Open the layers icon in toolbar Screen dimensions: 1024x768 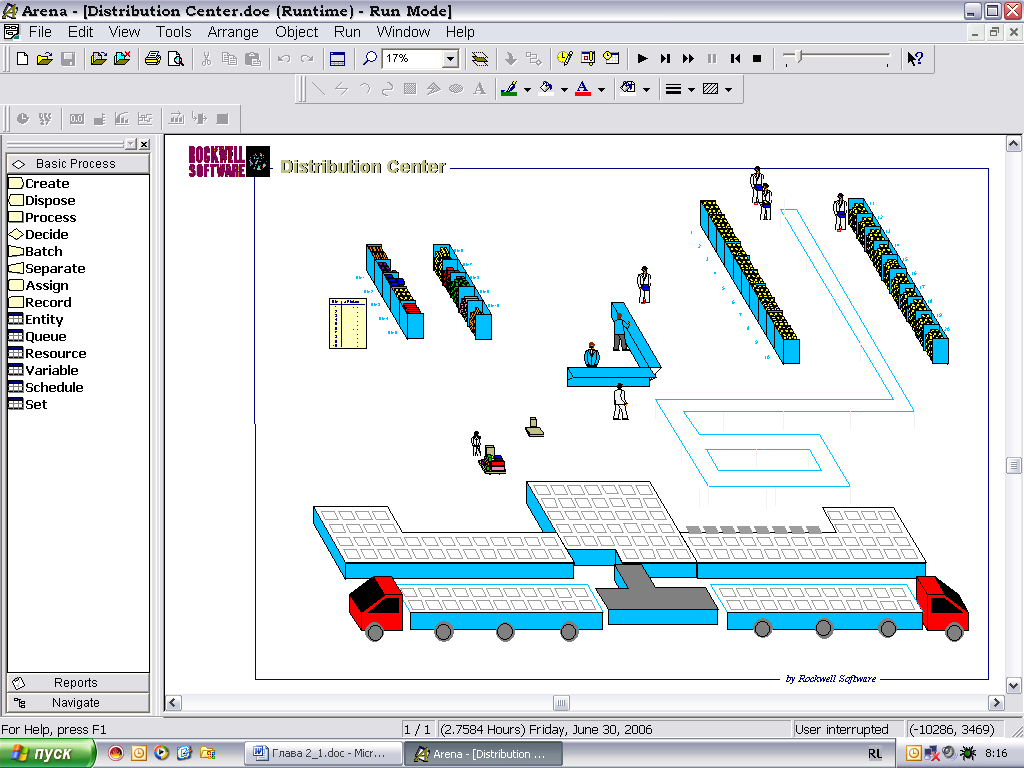[x=479, y=59]
